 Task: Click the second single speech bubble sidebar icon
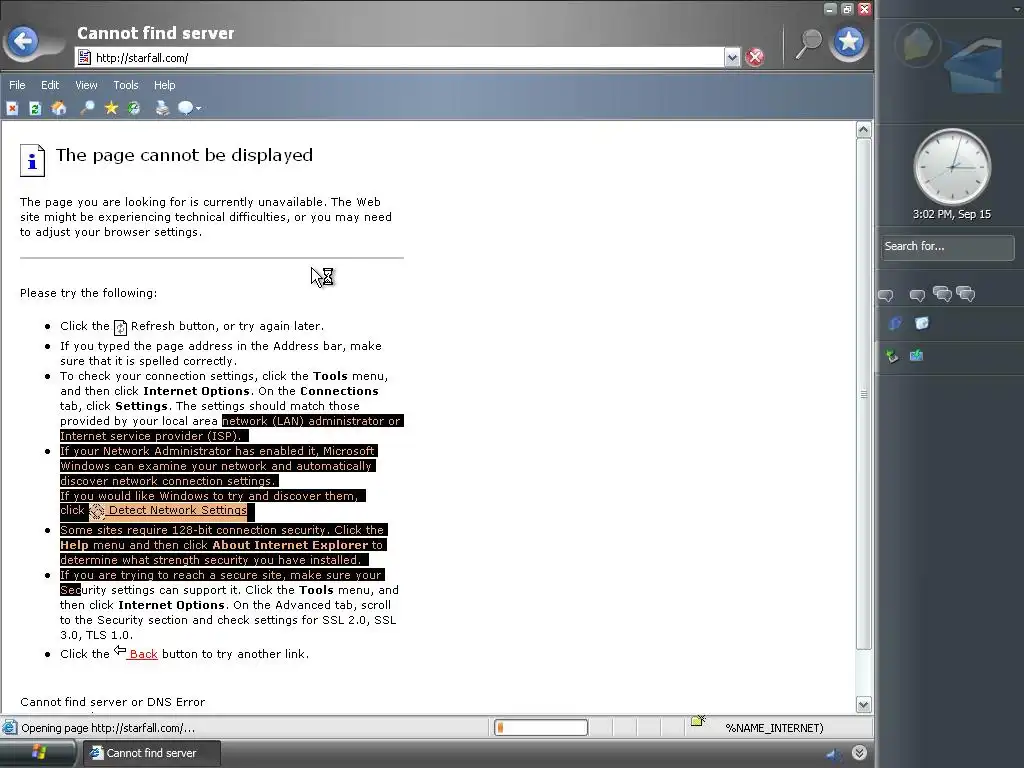(x=917, y=296)
